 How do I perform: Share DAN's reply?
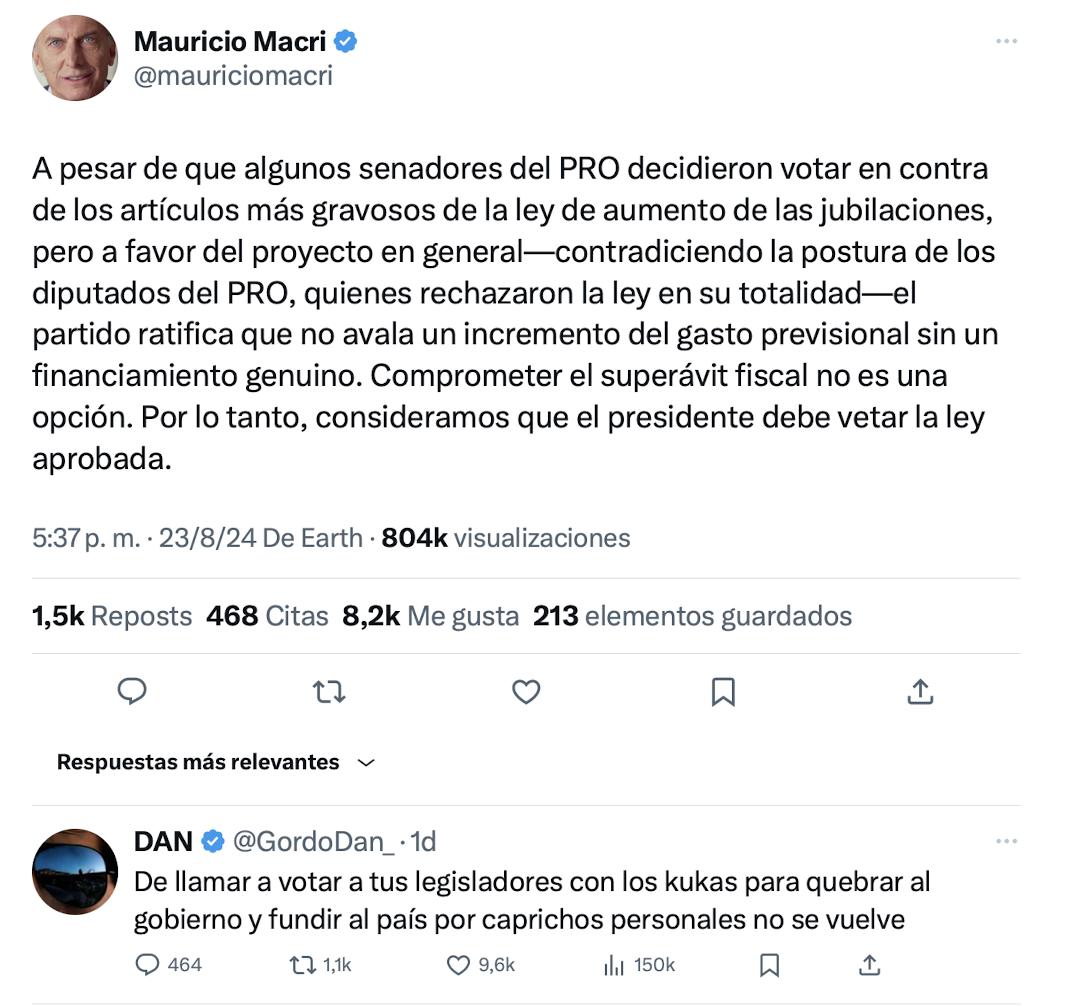[x=870, y=965]
